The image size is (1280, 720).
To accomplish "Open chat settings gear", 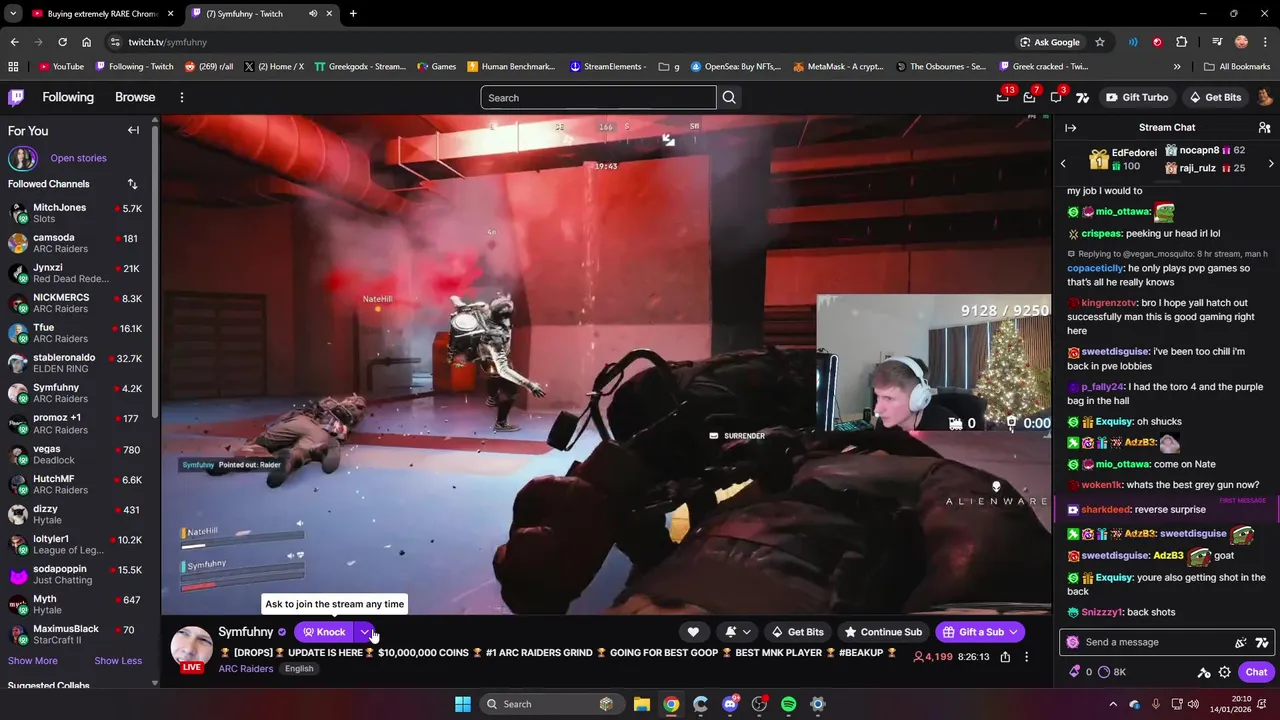I will click(1225, 672).
